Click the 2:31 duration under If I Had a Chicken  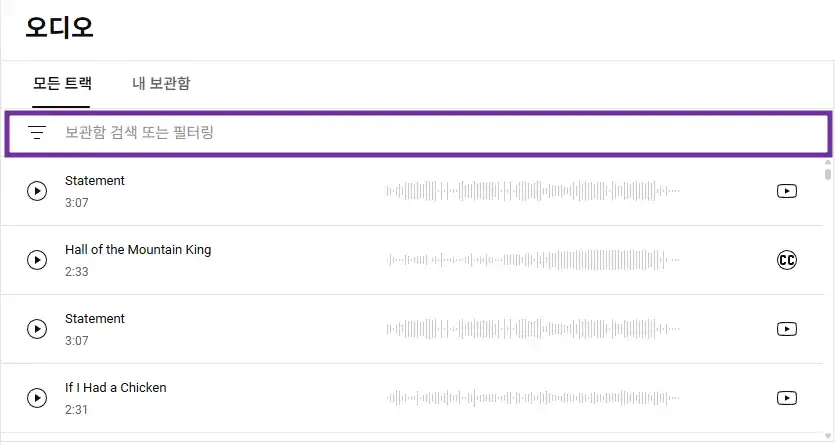[77, 410]
